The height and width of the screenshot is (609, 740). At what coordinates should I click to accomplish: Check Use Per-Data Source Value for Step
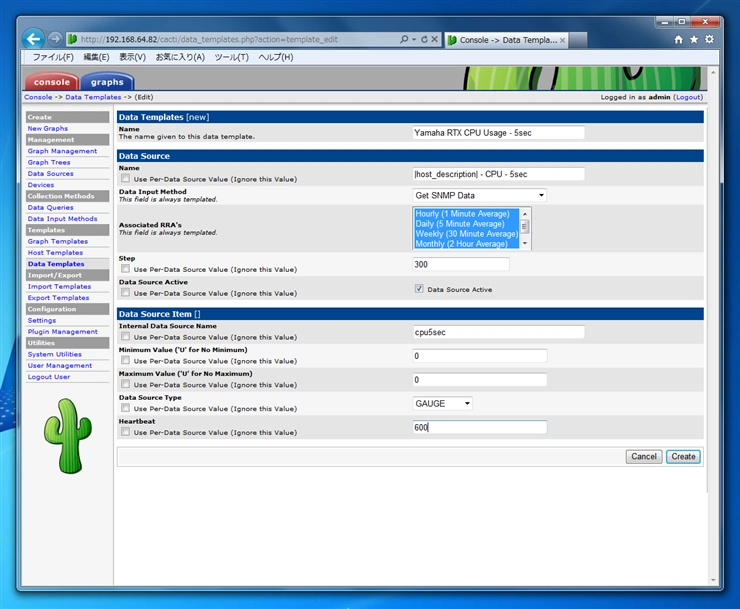tap(125, 269)
